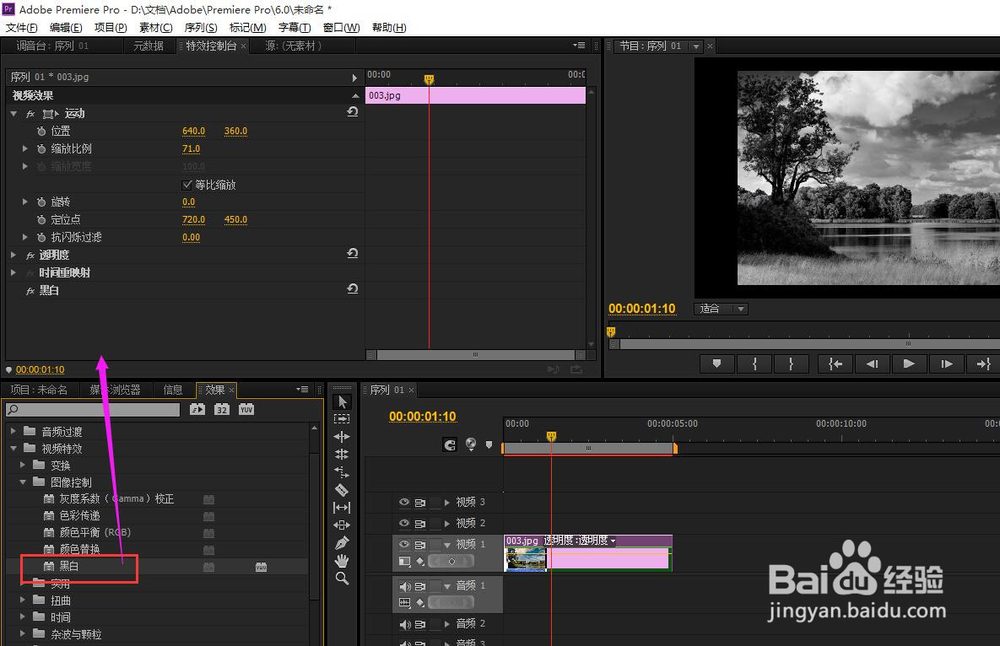Step back one frame
The image size is (1000, 646).
point(872,363)
